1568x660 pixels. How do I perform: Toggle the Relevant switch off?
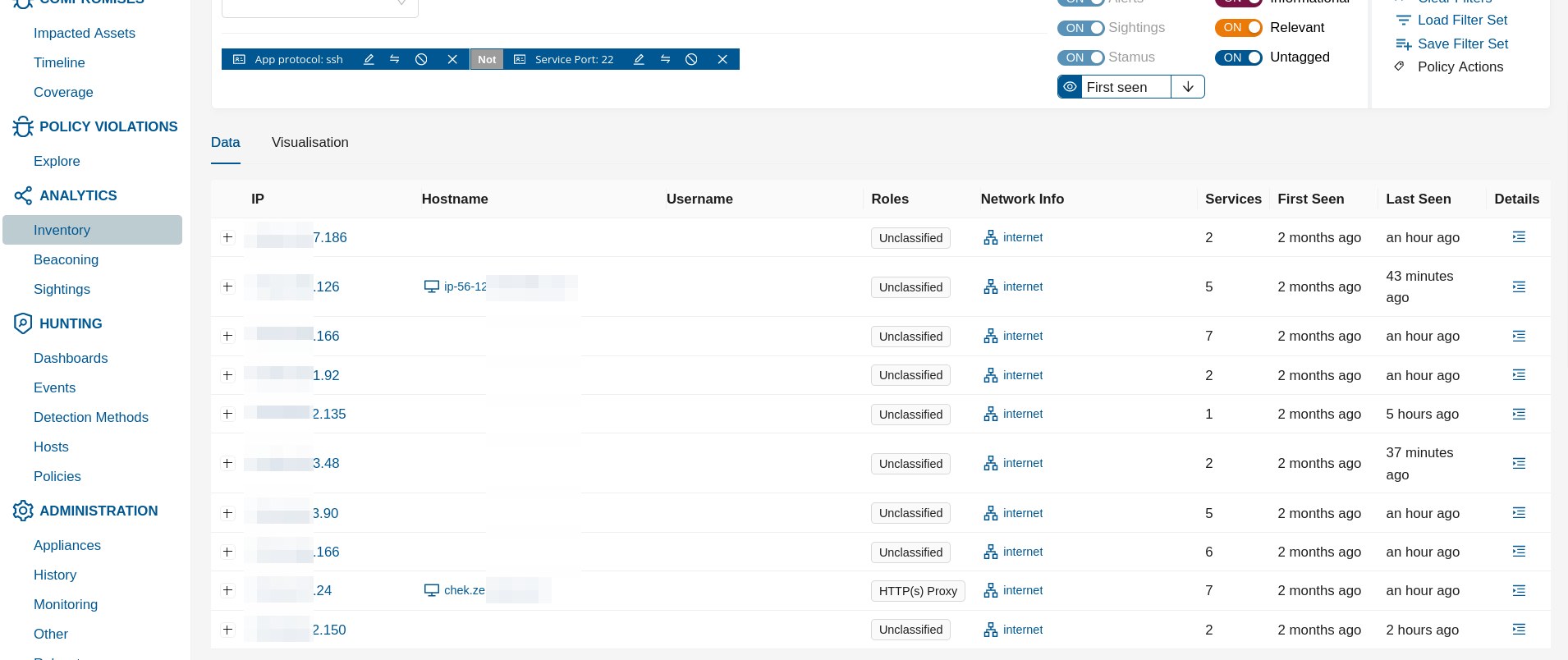pos(1238,28)
